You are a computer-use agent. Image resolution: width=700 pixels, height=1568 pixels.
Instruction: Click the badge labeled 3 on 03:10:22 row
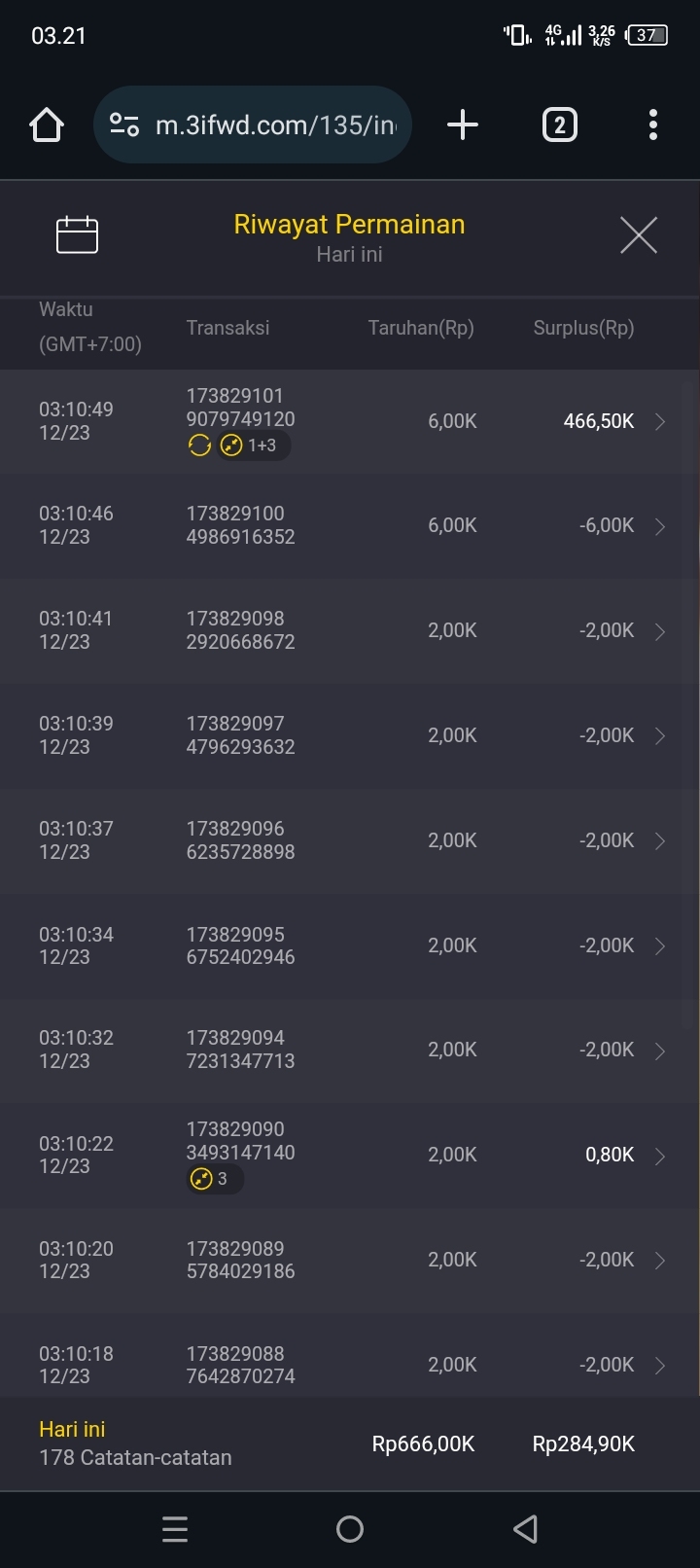tap(213, 1179)
